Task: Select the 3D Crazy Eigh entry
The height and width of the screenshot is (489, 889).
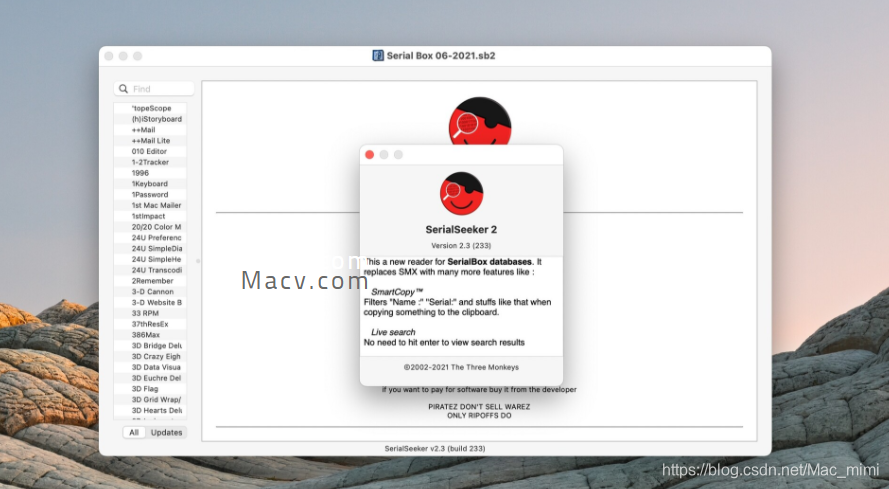Action: point(150,356)
